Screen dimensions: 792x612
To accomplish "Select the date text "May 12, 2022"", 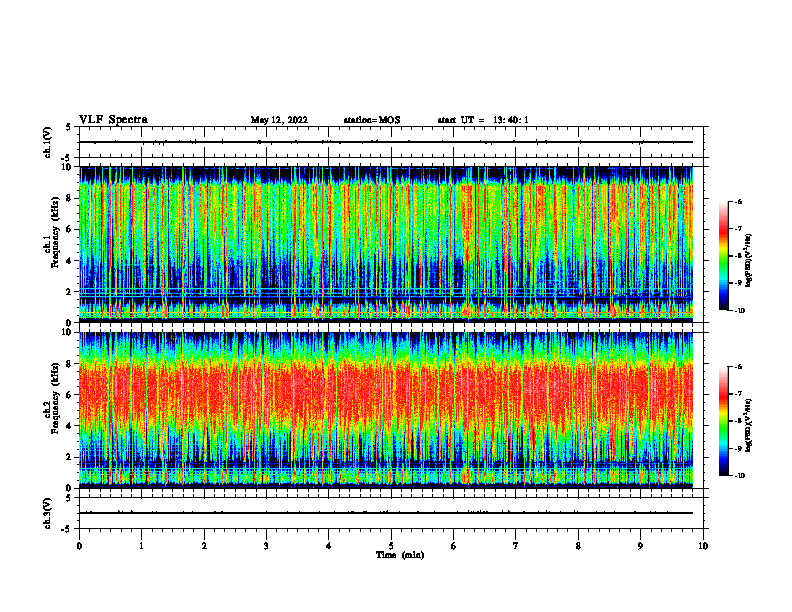I will (x=279, y=120).
